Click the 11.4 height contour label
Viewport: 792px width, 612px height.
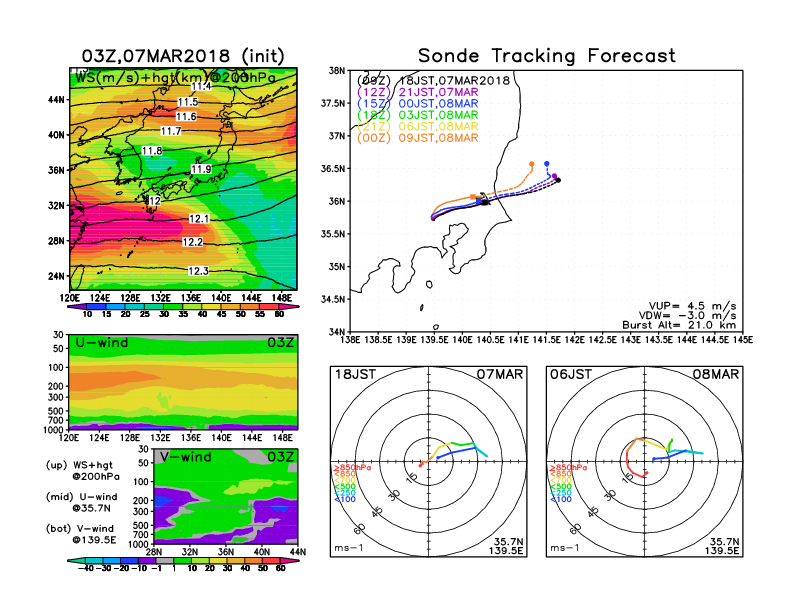click(x=201, y=86)
